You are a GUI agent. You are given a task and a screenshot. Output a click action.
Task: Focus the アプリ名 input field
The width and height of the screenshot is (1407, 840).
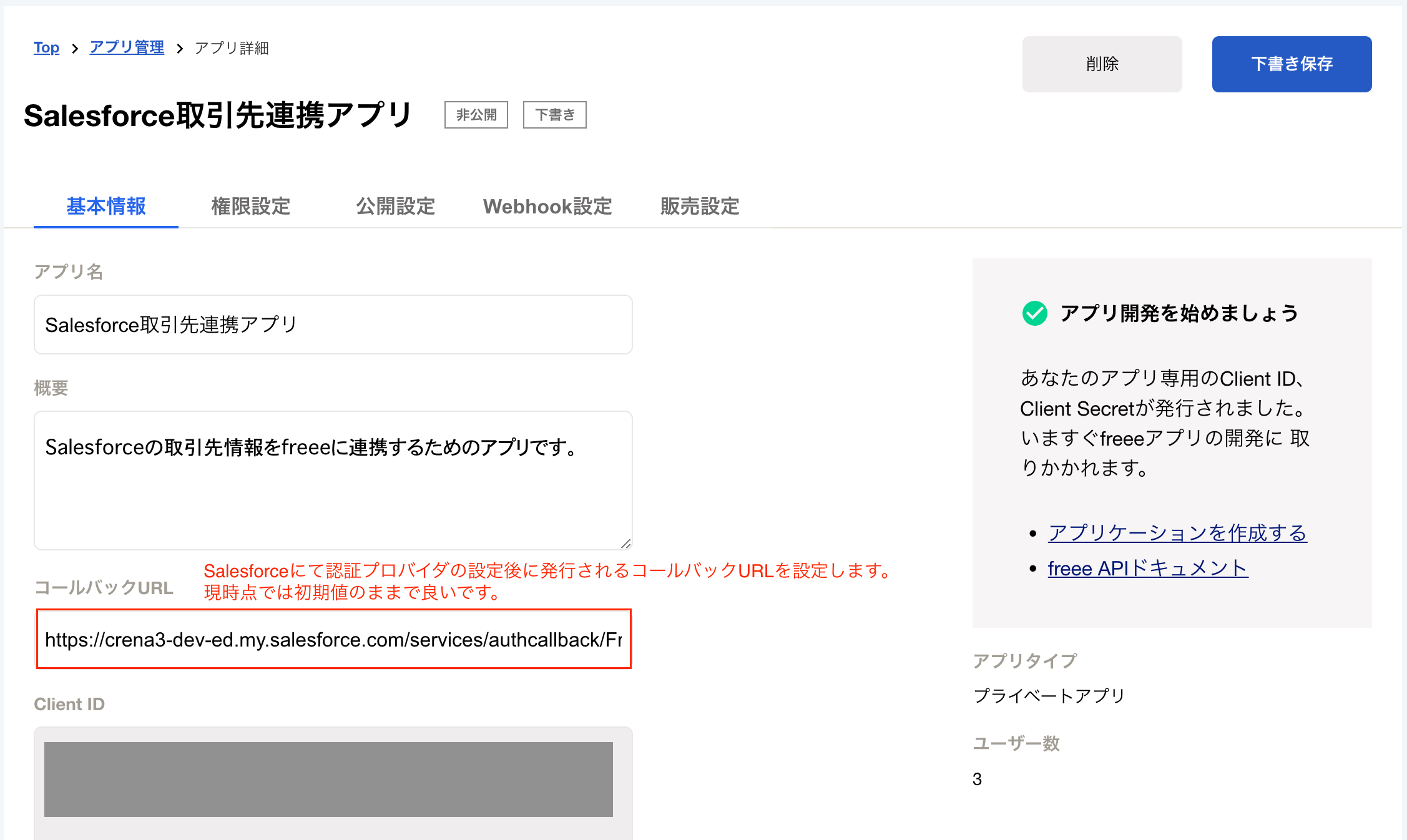[x=333, y=325]
